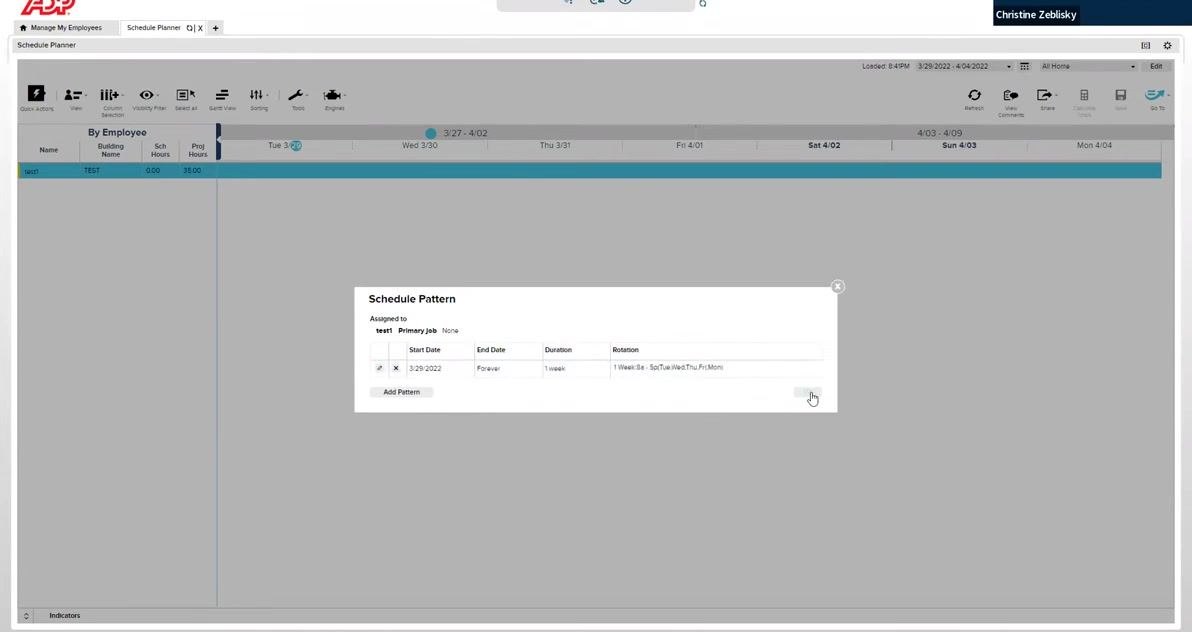Open the View Comments icon
1192x632 pixels.
1010,95
